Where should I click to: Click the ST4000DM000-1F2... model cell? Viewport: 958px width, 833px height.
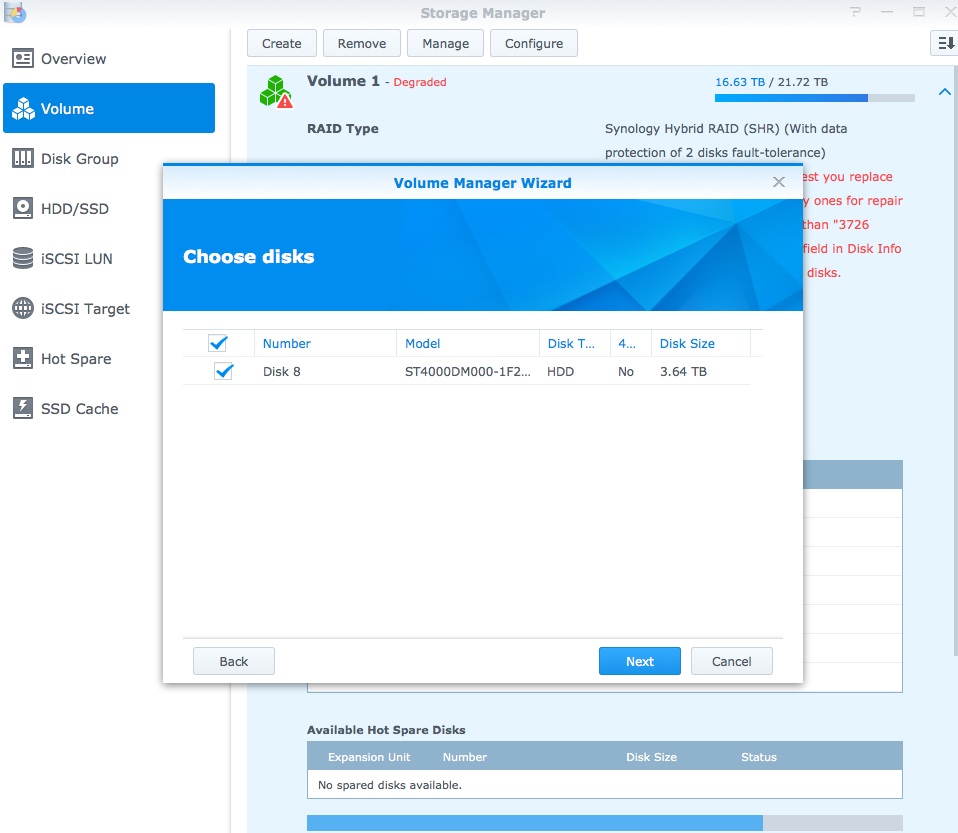(x=467, y=372)
